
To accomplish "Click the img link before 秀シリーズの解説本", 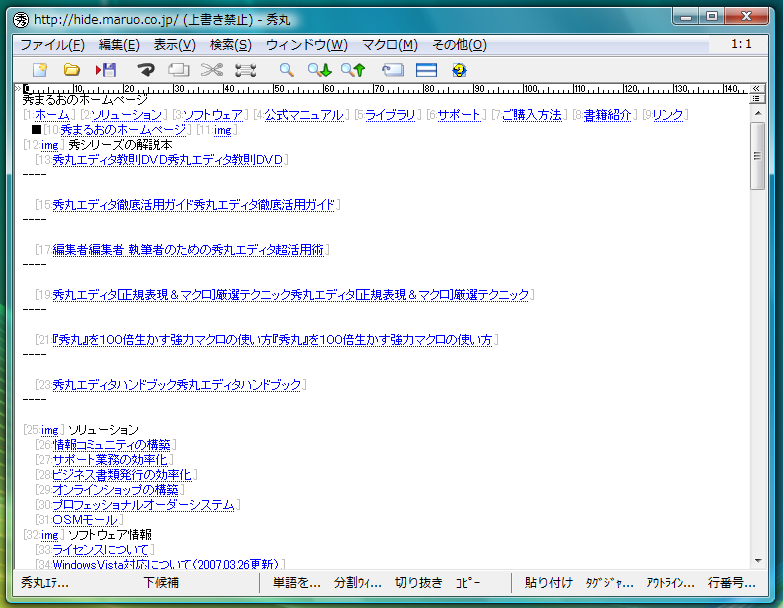I will coord(49,145).
